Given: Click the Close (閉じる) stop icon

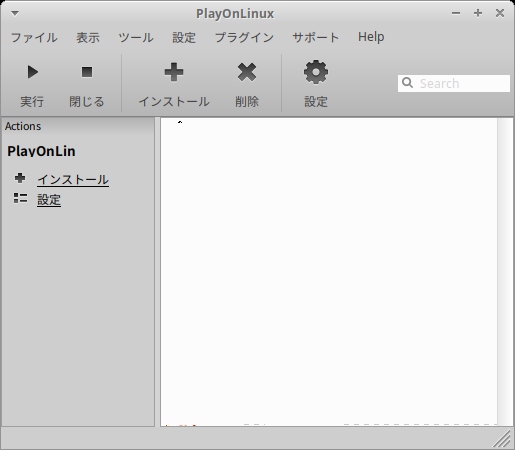Looking at the screenshot, I should coord(87,72).
